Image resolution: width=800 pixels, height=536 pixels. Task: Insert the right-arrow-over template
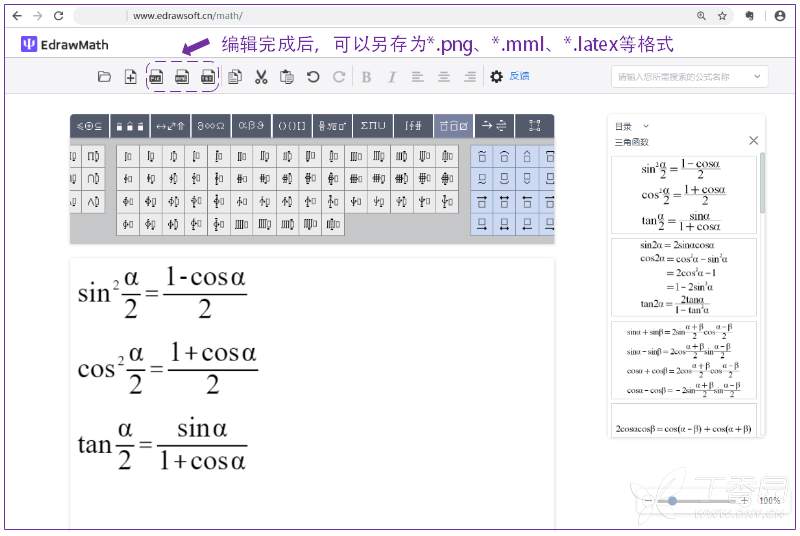tap(482, 201)
